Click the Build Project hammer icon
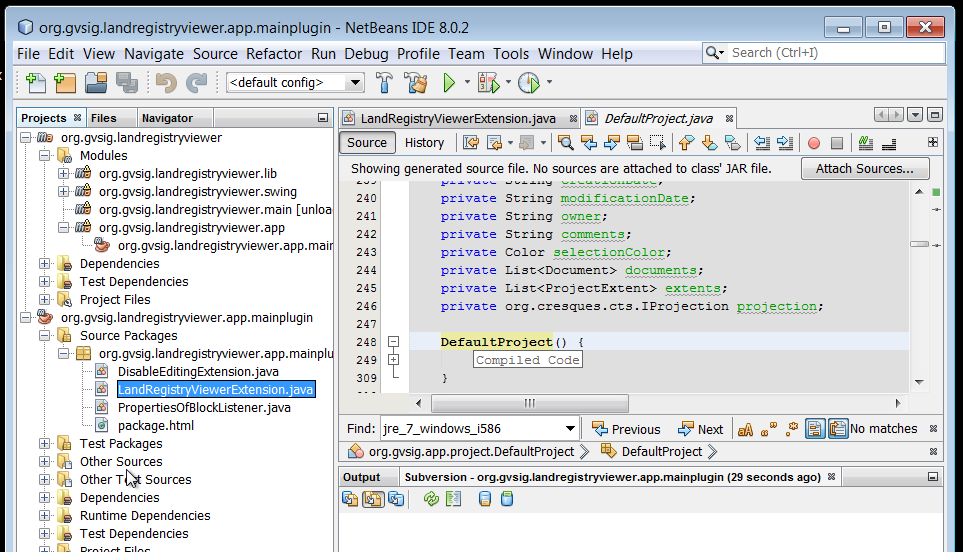This screenshot has width=963, height=552. click(384, 83)
